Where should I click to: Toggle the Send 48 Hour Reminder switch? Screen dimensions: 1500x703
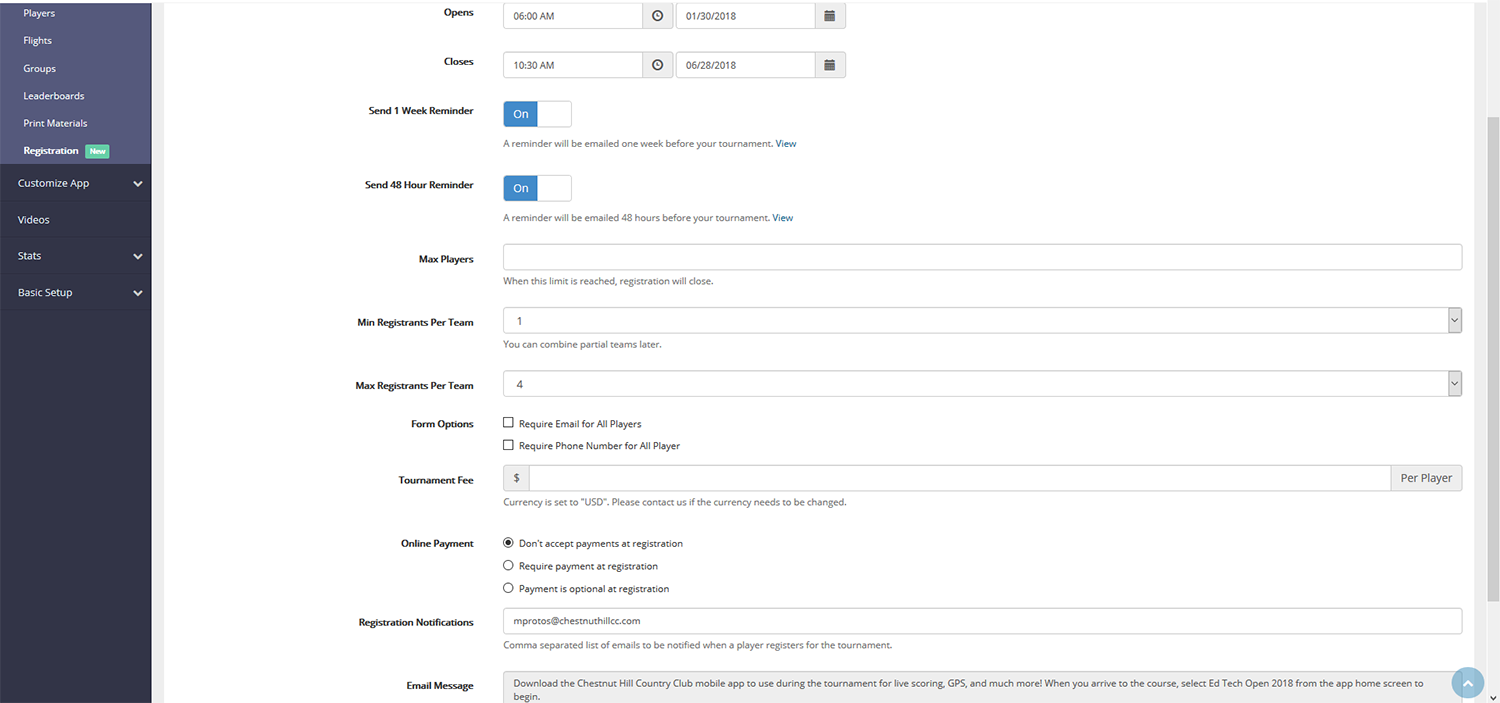coord(537,188)
